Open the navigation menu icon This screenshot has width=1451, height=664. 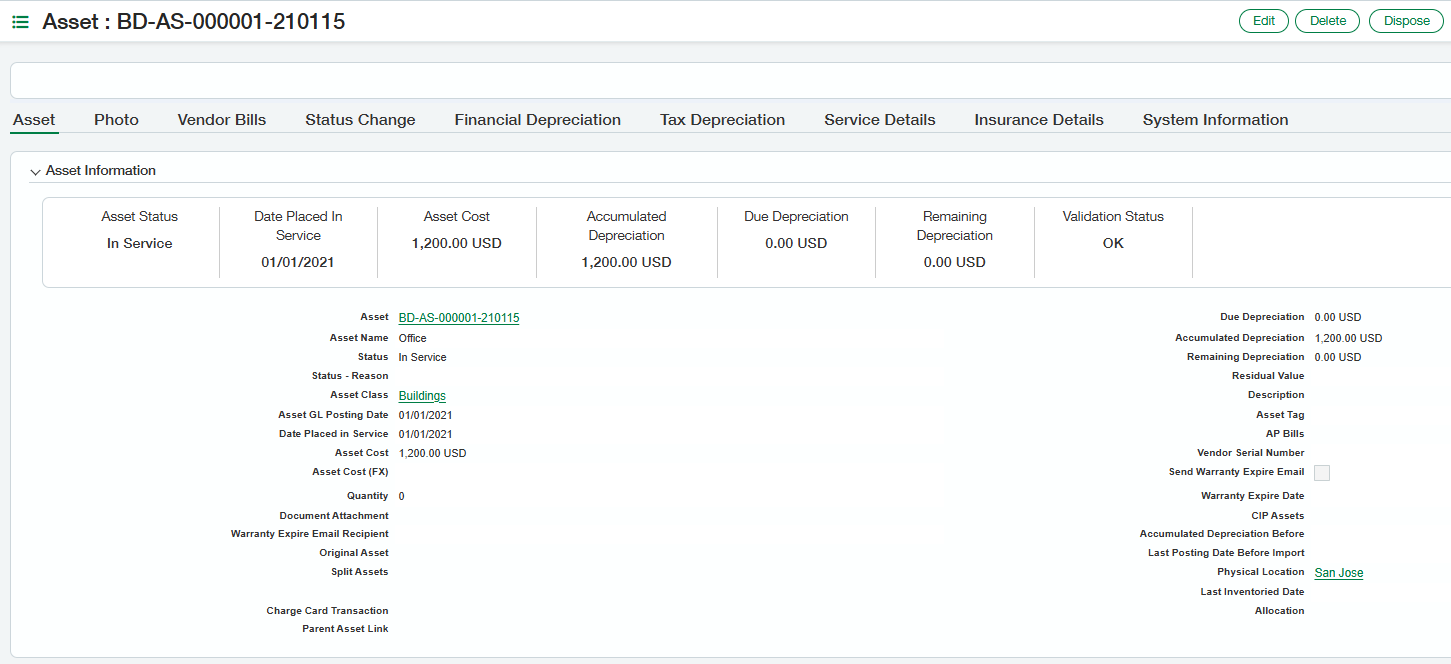point(19,20)
